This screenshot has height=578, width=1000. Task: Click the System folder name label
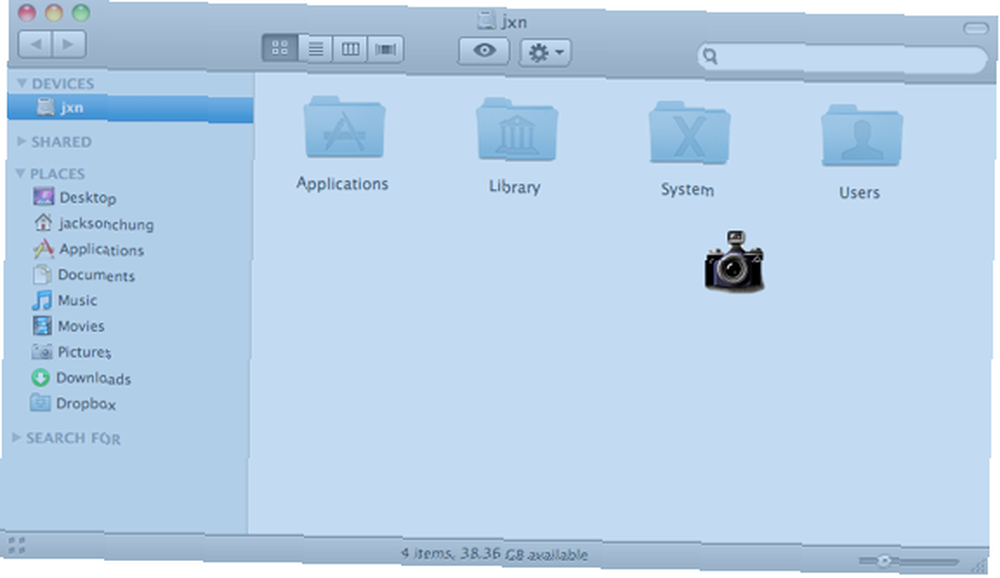coord(687,189)
